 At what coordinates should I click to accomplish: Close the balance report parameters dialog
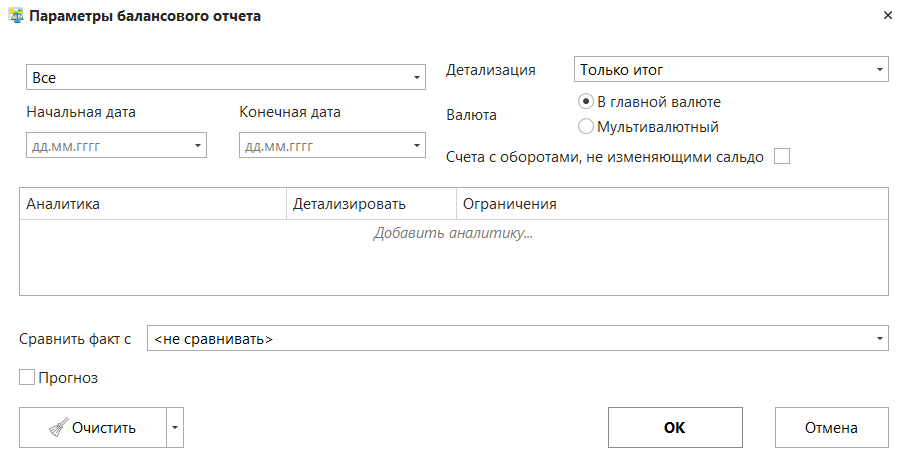pos(887,16)
